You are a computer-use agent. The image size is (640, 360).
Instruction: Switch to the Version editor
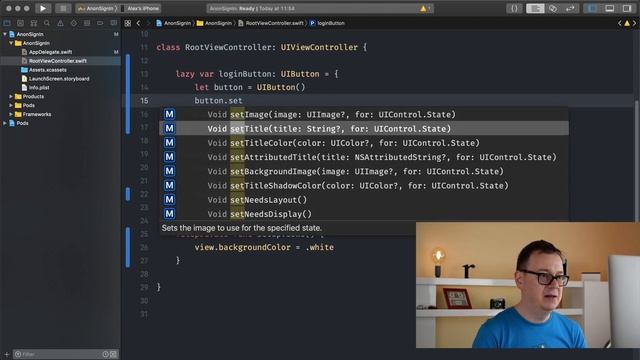click(570, 8)
